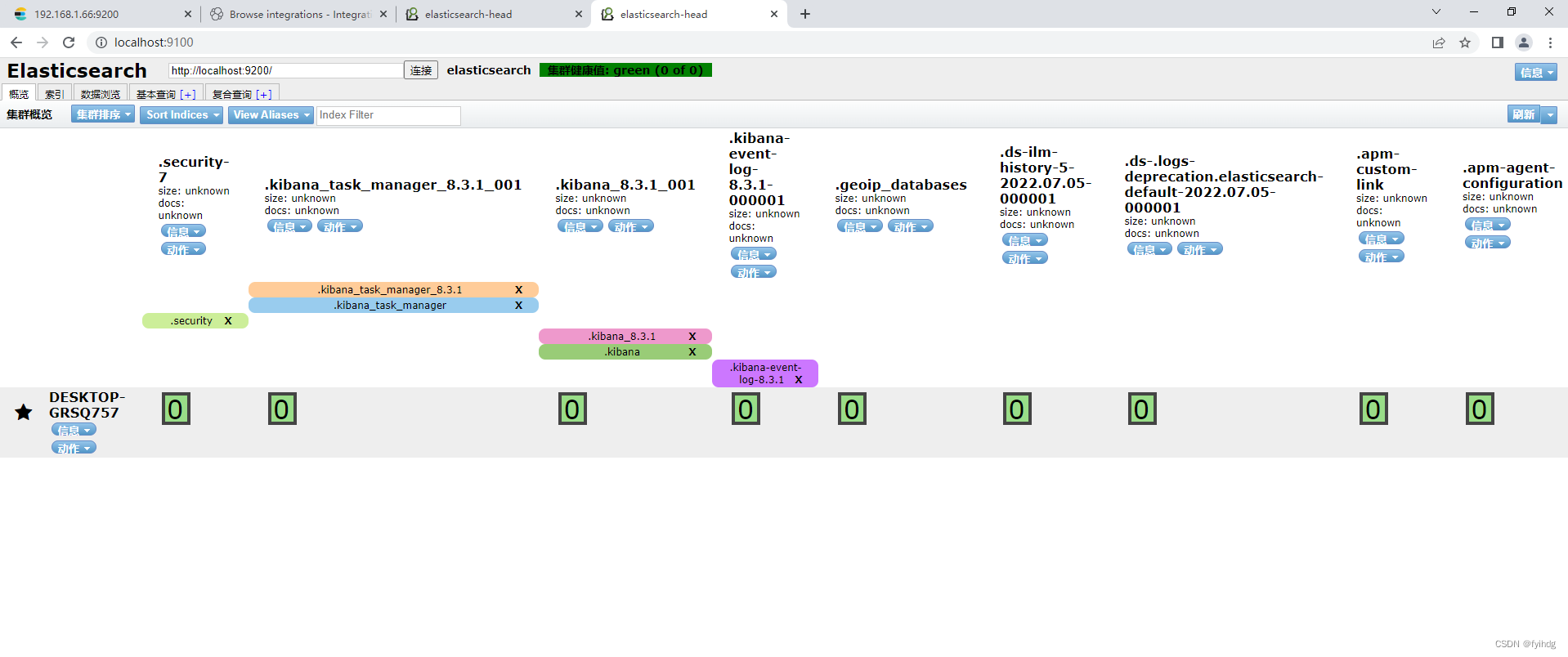
Task: Open 信息 dropdown for .kibana-event-log index
Action: (x=754, y=254)
